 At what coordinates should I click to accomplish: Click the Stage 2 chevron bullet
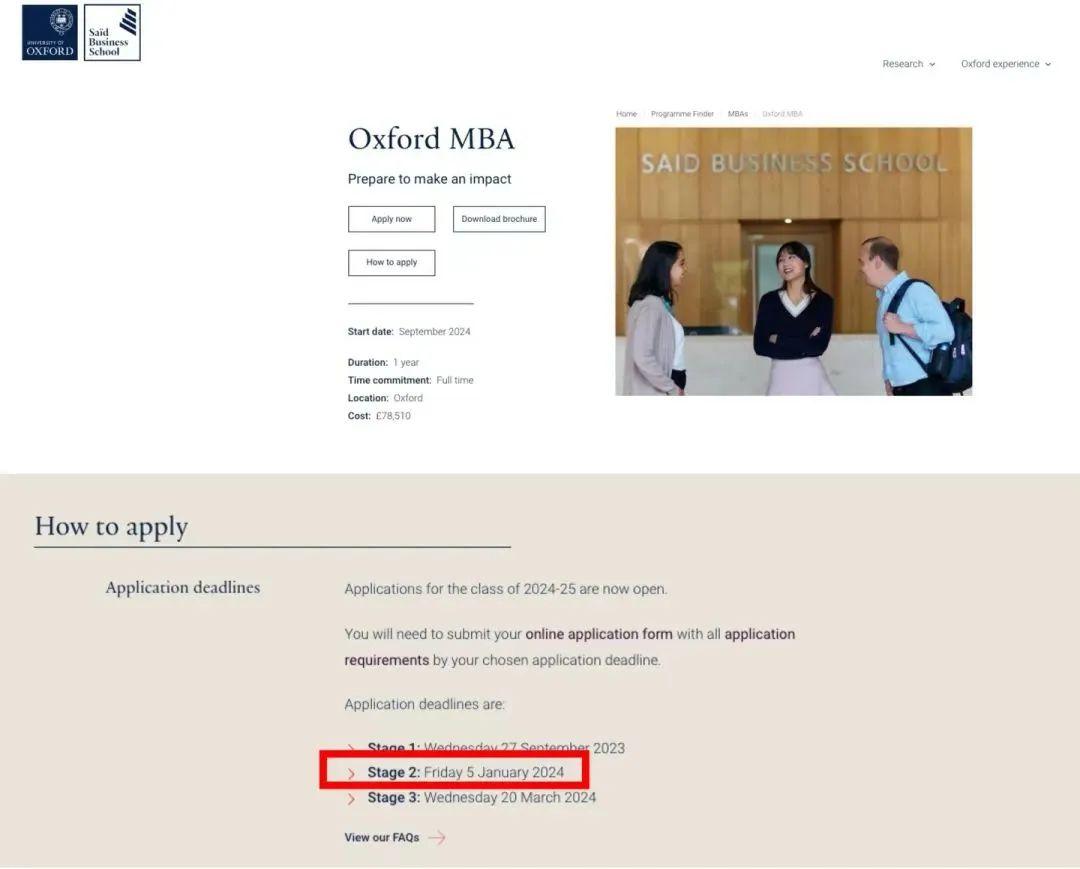pyautogui.click(x=351, y=773)
